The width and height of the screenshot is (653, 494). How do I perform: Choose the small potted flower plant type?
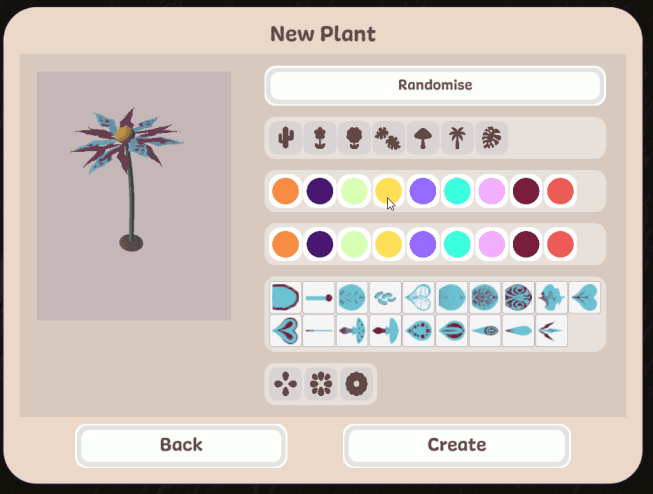[x=320, y=138]
